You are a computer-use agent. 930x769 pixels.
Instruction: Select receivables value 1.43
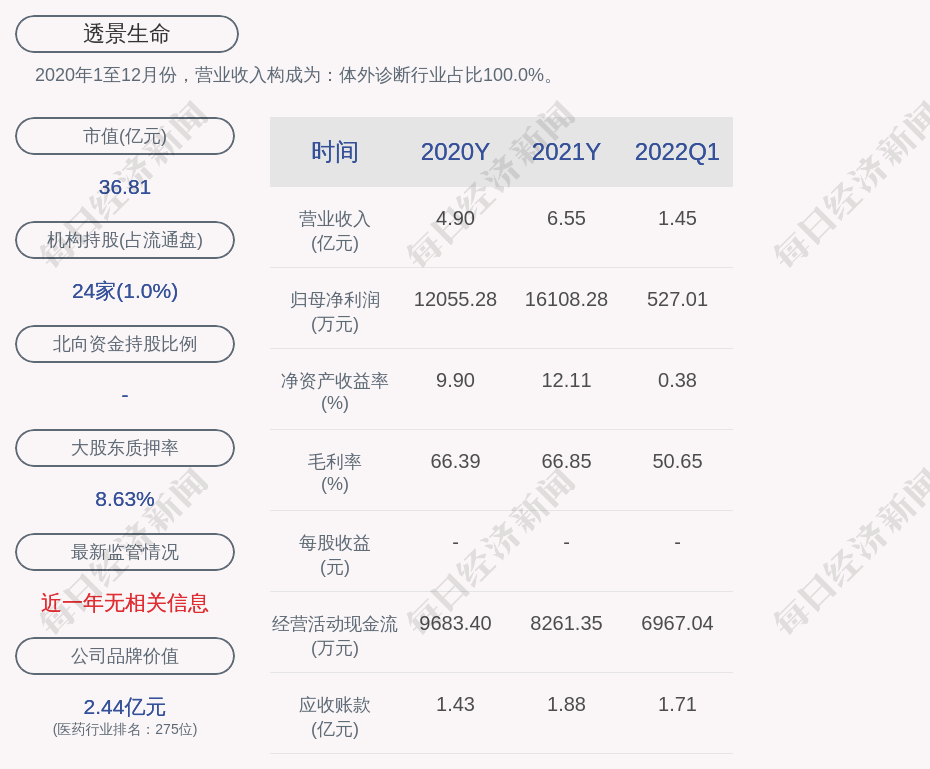455,704
